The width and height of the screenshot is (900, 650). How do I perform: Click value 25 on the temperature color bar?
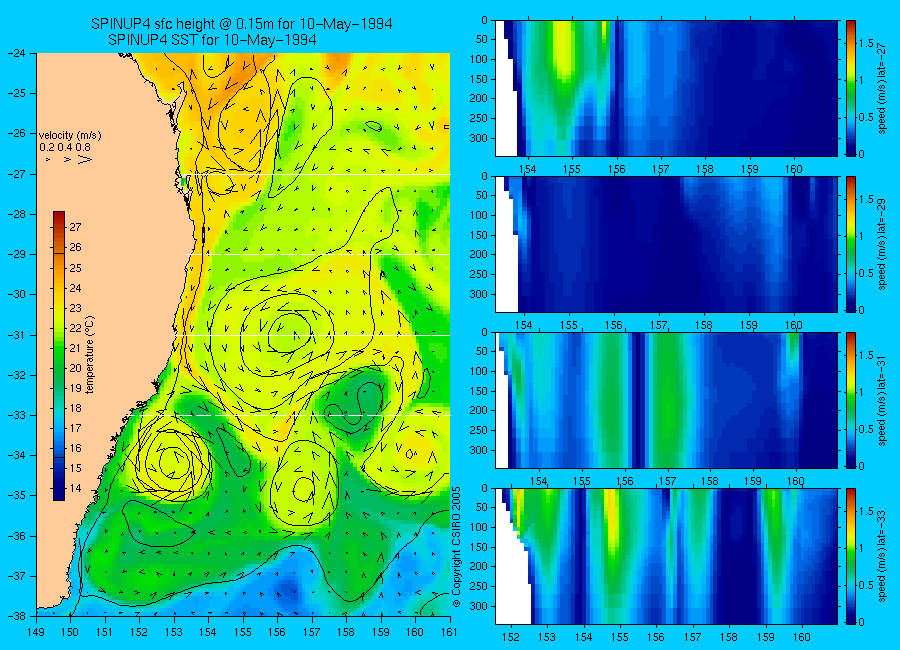[75, 268]
